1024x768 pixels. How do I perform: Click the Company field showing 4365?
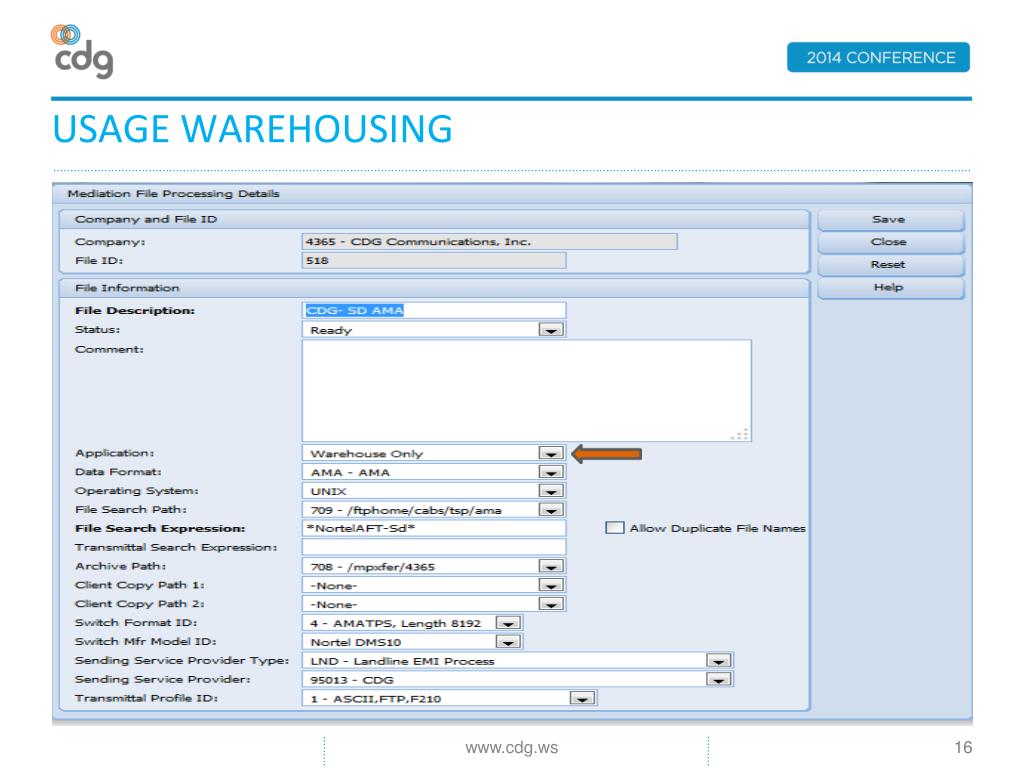click(490, 242)
